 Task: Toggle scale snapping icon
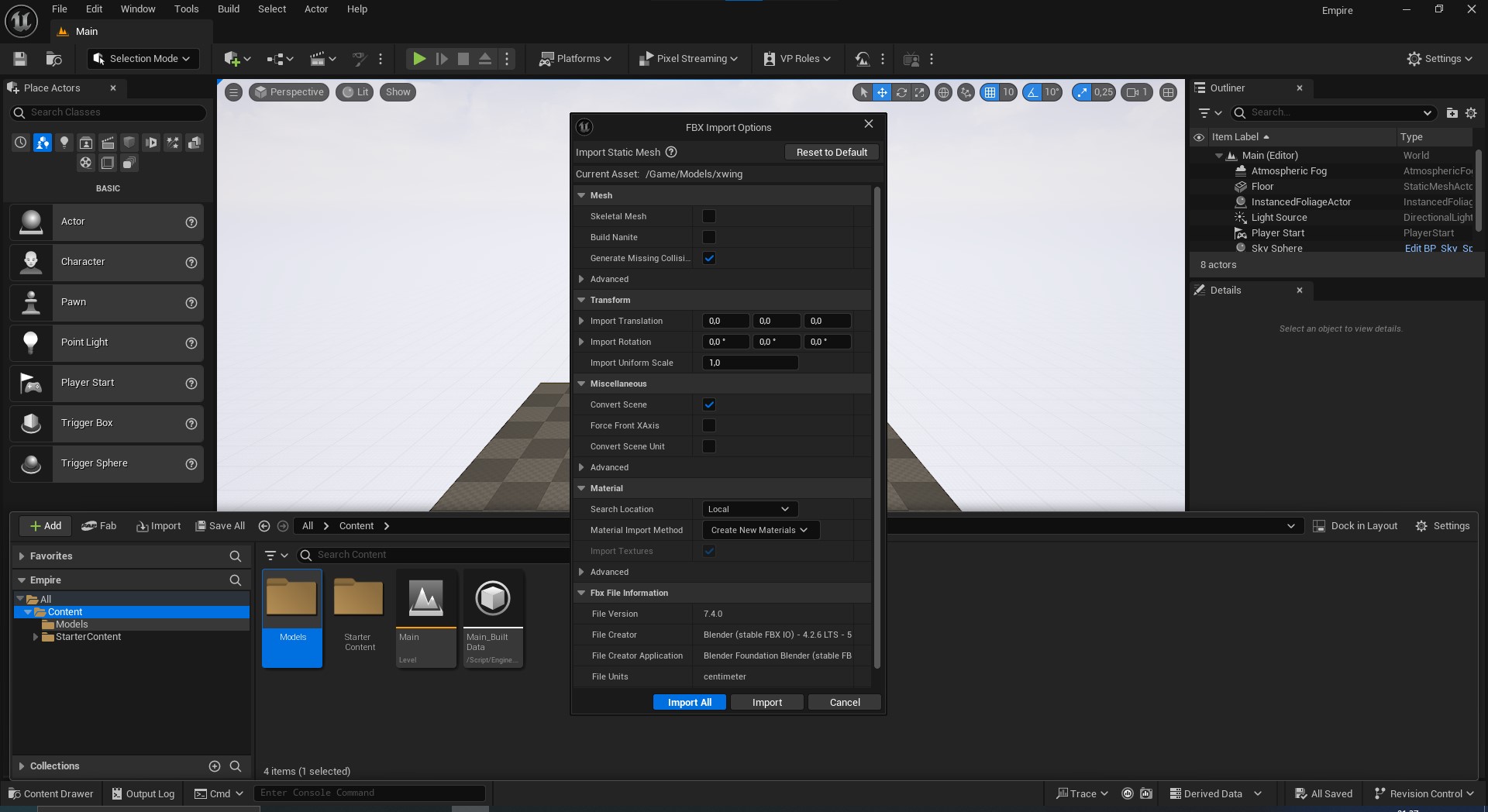pyautogui.click(x=1082, y=92)
